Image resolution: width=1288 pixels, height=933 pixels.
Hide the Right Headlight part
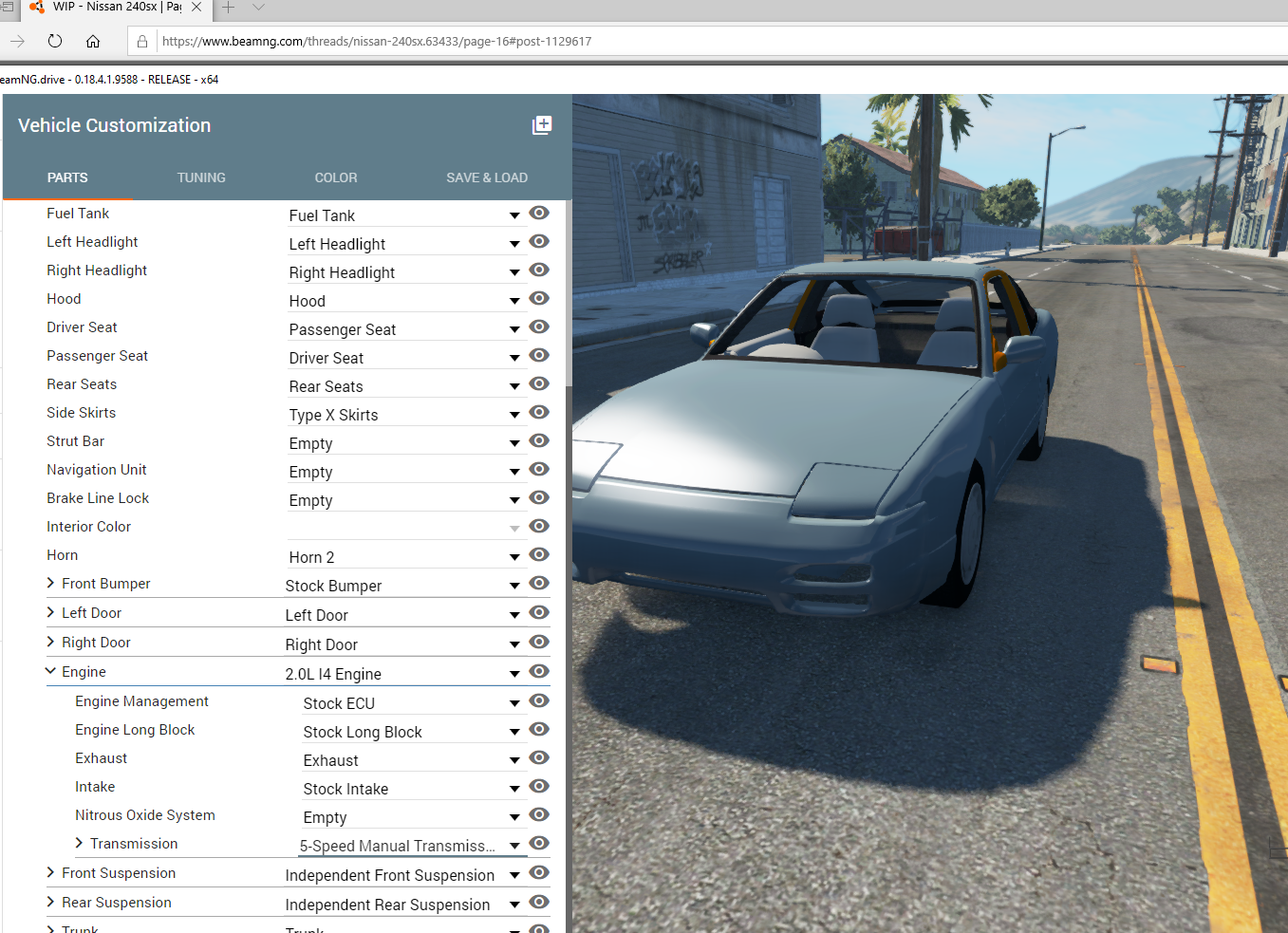[x=539, y=271]
